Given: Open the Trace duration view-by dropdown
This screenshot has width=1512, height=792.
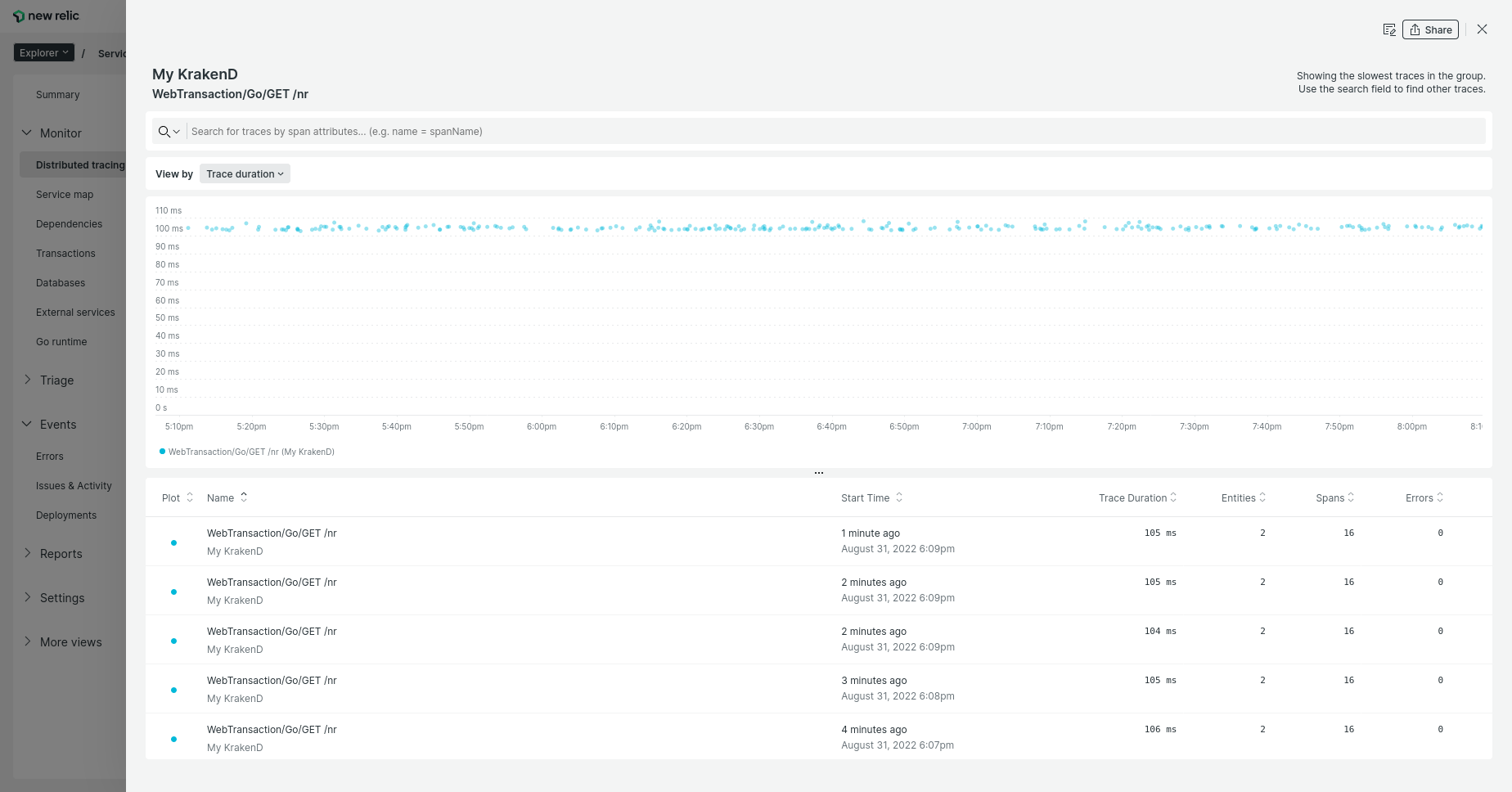Looking at the screenshot, I should click(245, 174).
